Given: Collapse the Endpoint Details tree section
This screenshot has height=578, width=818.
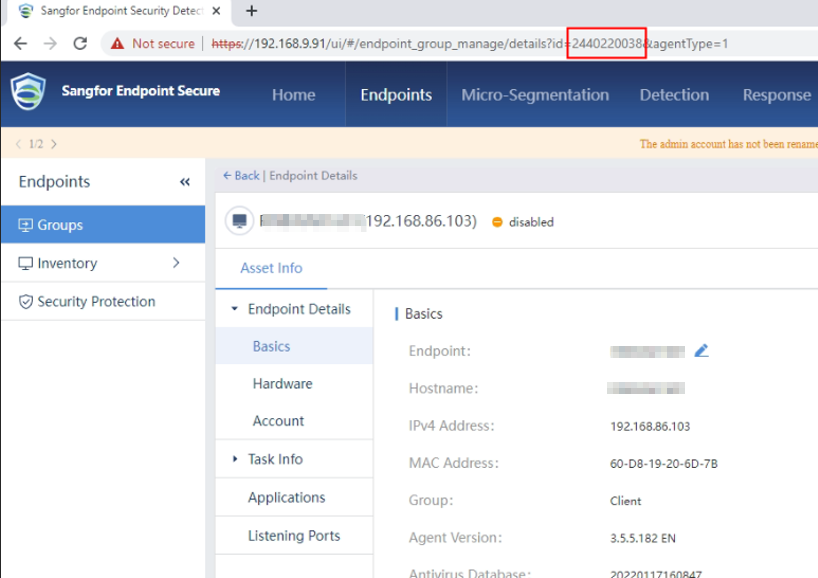Looking at the screenshot, I should coord(235,309).
